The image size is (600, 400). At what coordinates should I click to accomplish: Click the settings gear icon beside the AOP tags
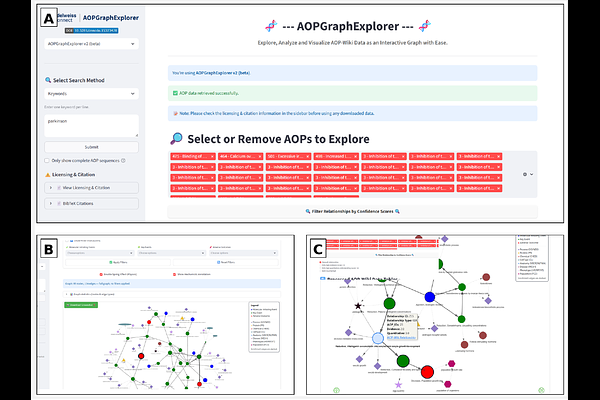pos(527,174)
